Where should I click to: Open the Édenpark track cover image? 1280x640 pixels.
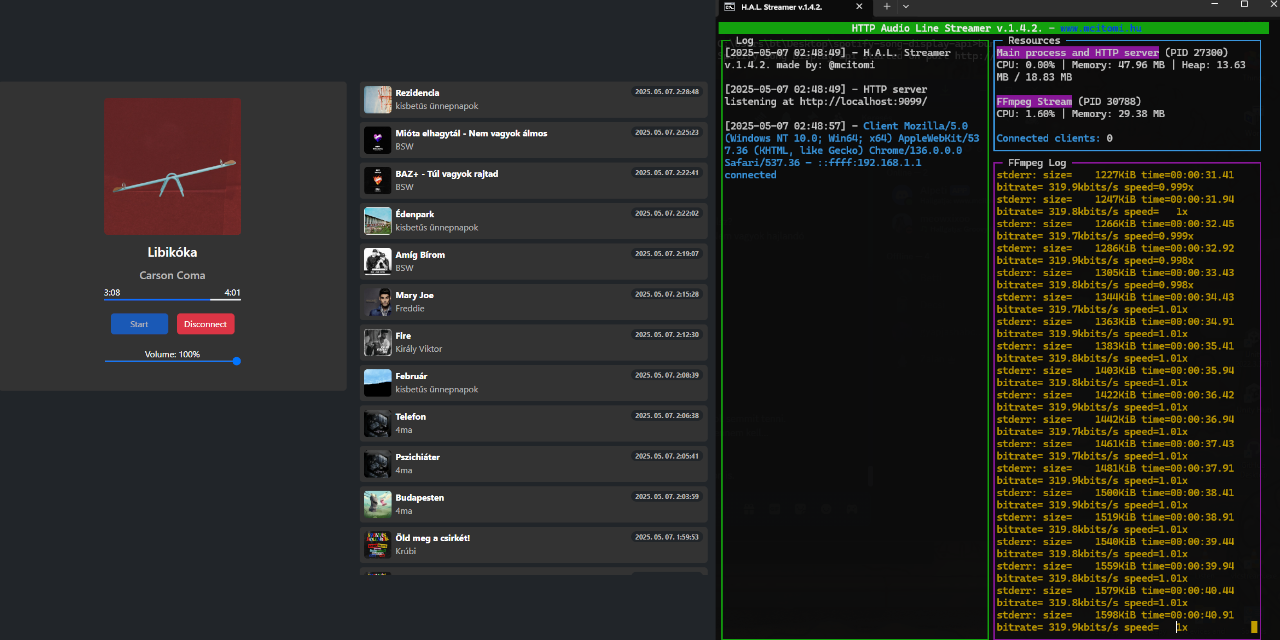378,221
